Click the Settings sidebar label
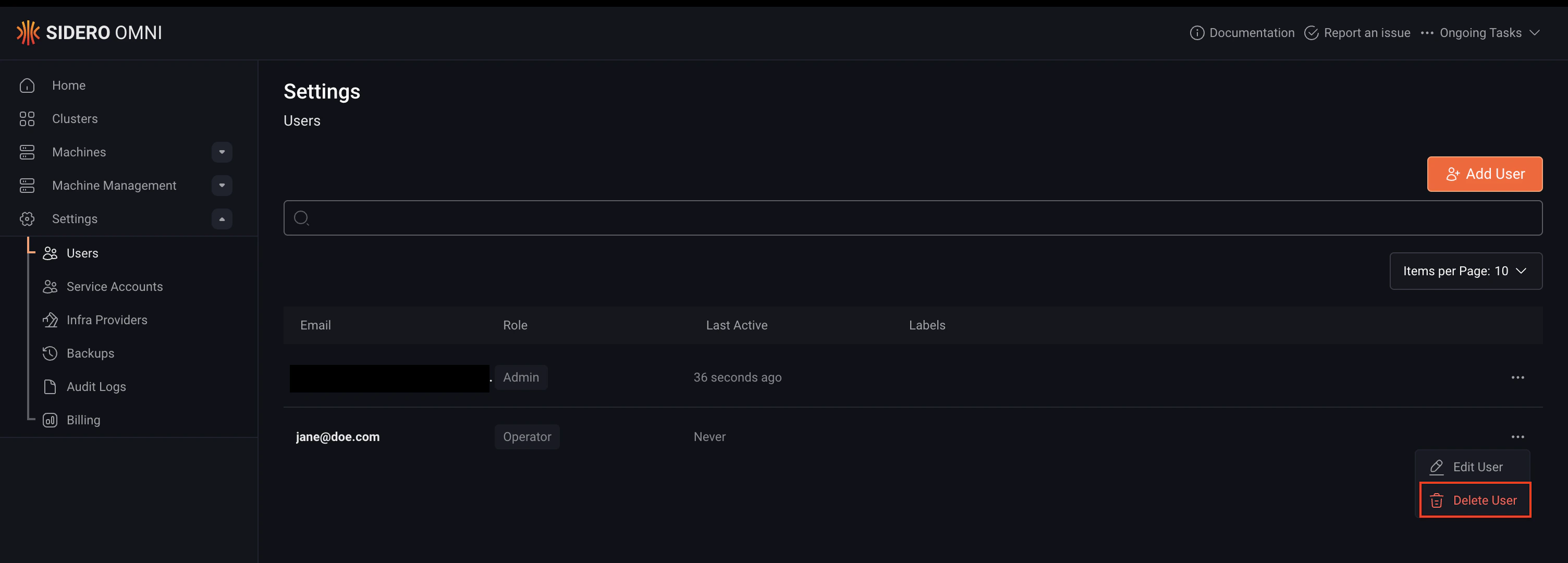1568x563 pixels. point(75,219)
